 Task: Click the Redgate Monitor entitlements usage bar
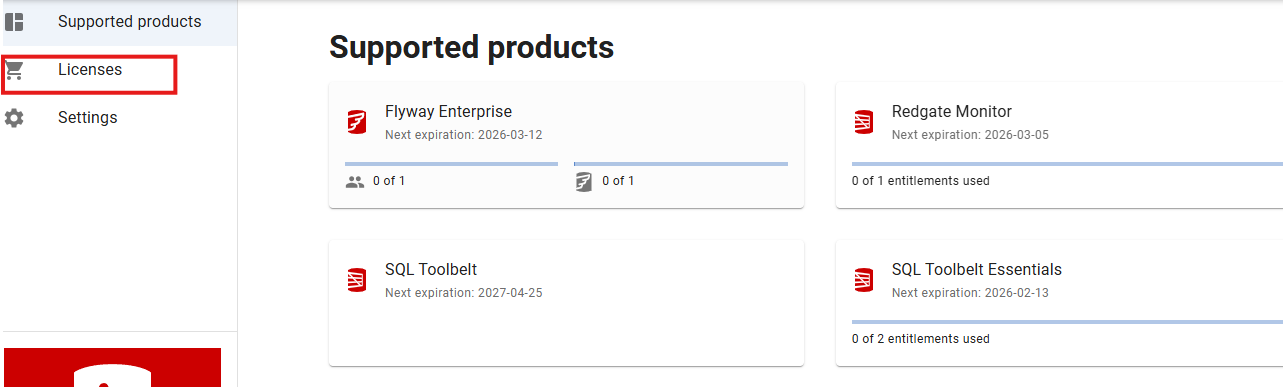coord(1067,163)
